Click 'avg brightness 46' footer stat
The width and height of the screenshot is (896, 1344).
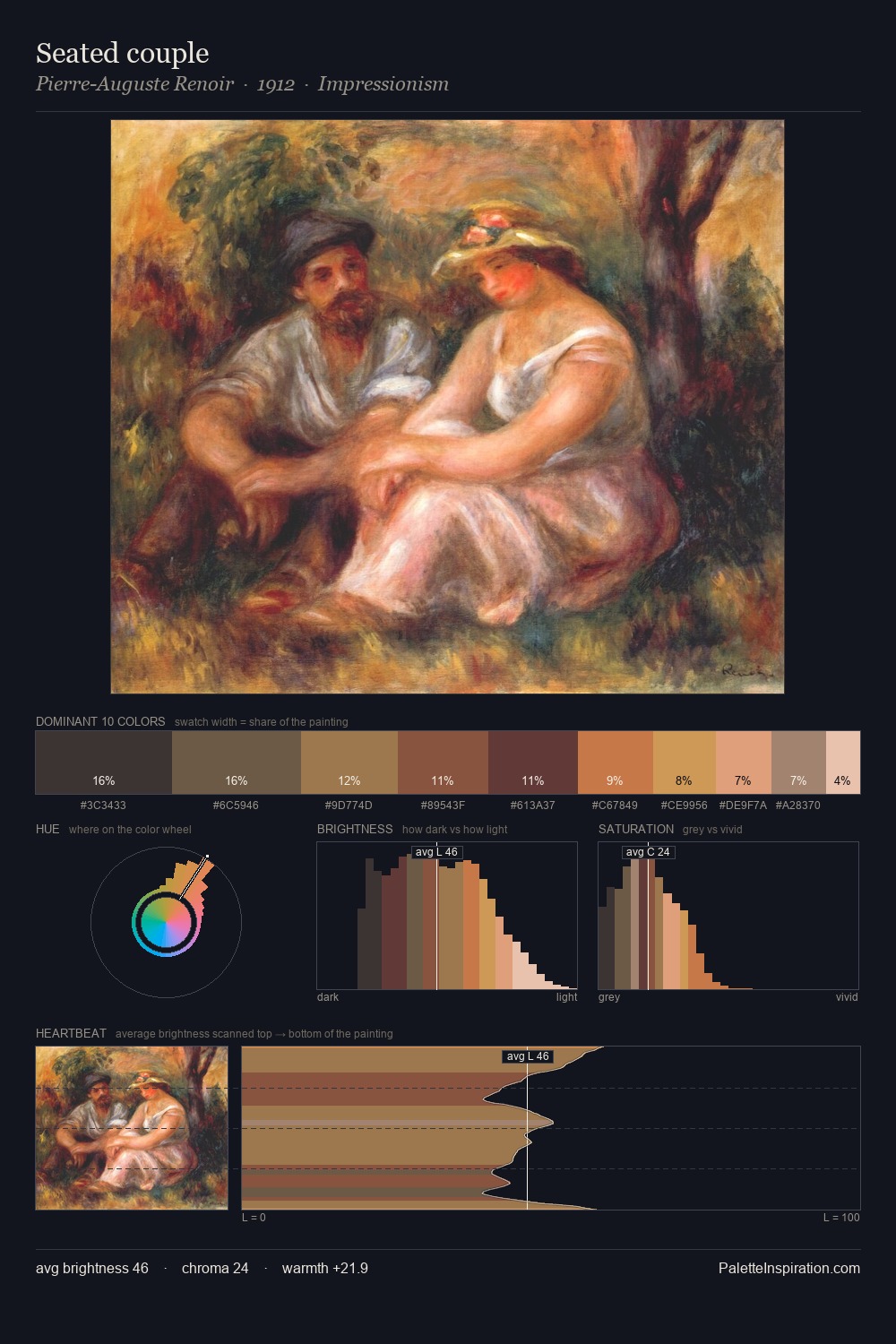click(92, 1268)
